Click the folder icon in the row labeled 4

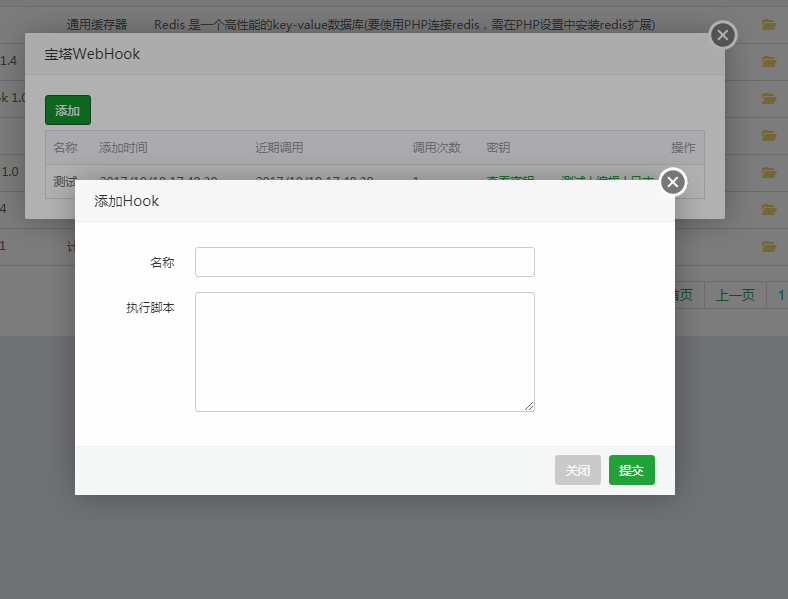769,209
